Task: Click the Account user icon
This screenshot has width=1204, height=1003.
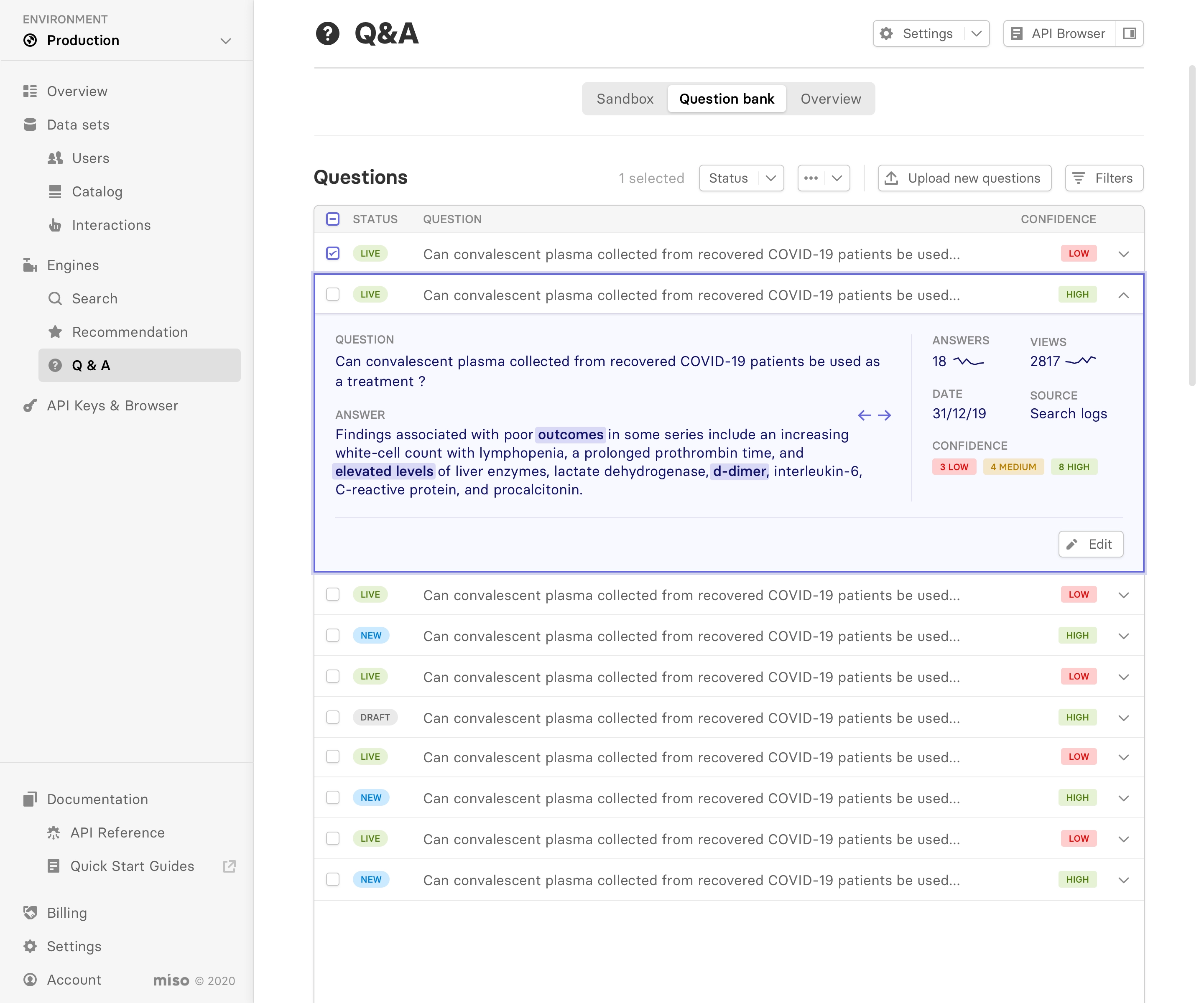Action: click(30, 979)
